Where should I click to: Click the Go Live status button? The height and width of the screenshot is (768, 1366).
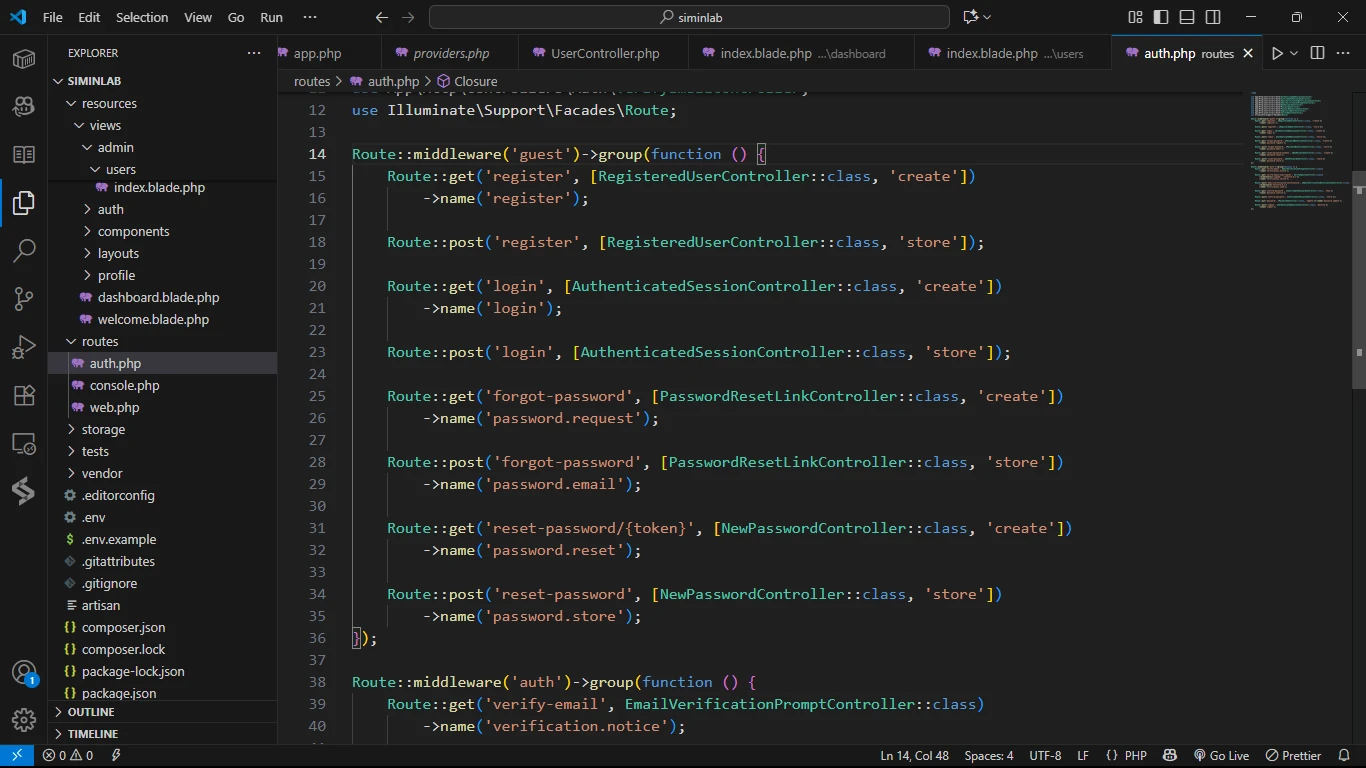[1221, 756]
